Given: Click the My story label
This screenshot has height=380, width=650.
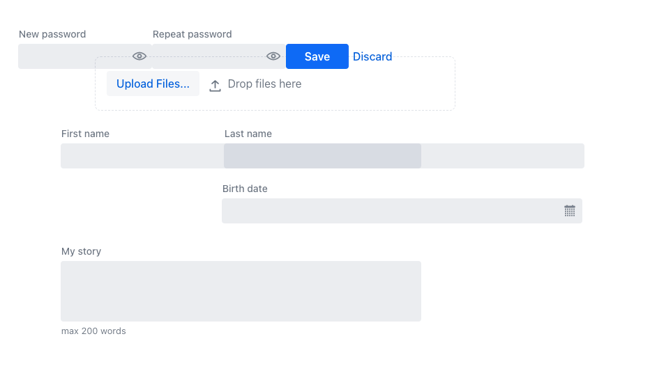Looking at the screenshot, I should tap(81, 251).
